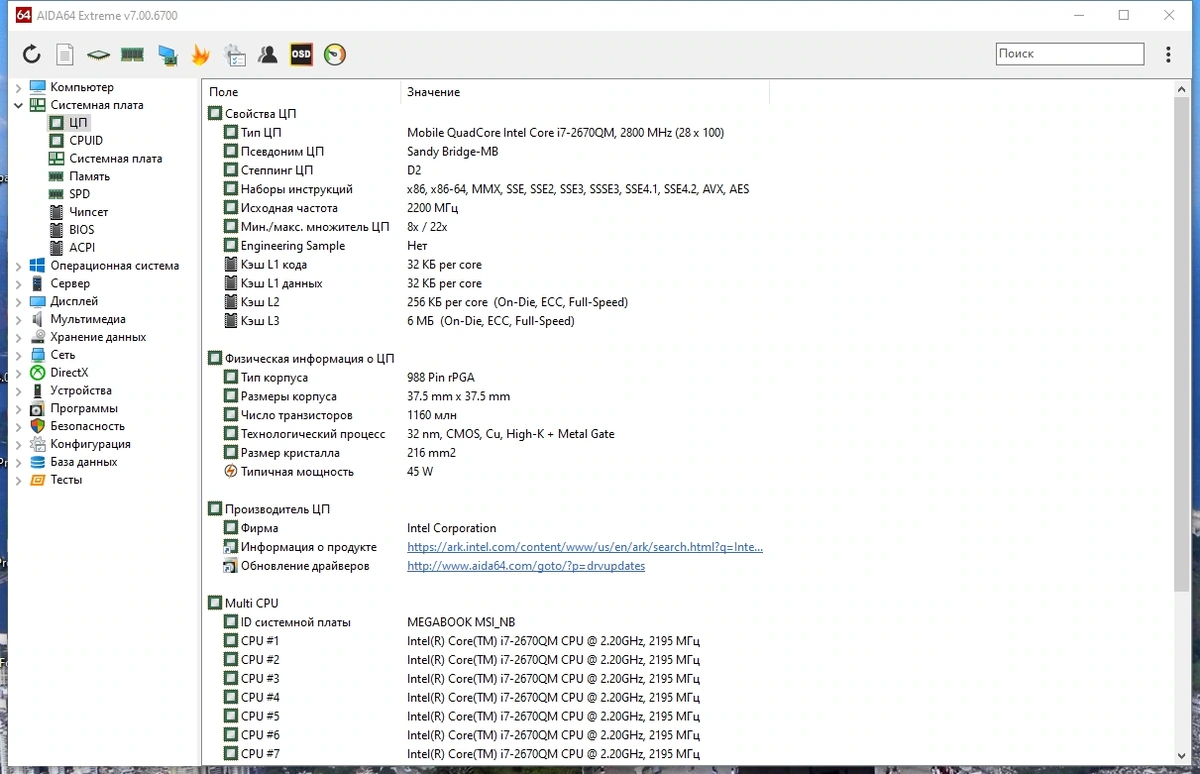The image size is (1200, 774).
Task: Select SPD in the tree
Action: 79,194
